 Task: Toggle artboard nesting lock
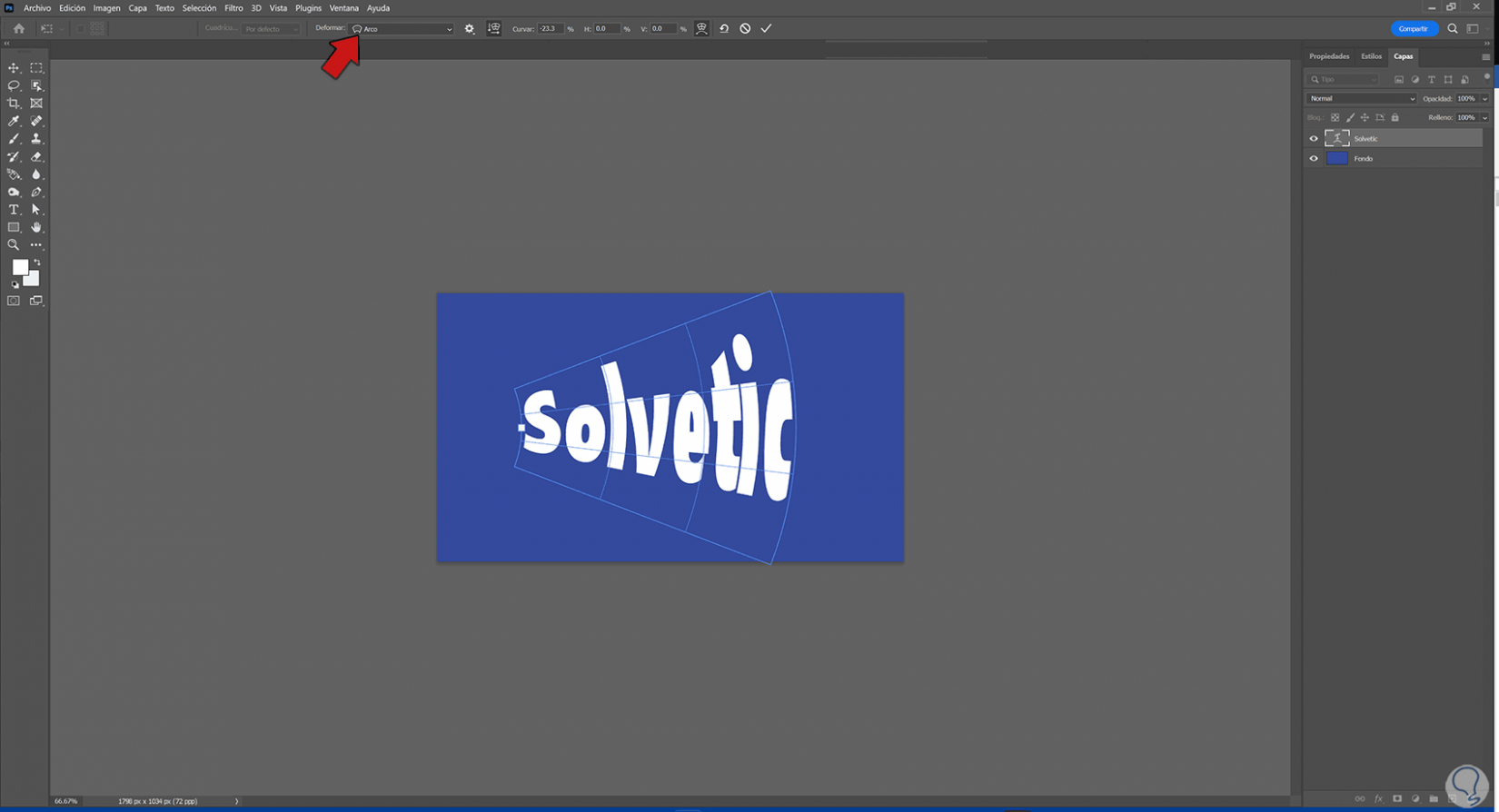[1380, 117]
